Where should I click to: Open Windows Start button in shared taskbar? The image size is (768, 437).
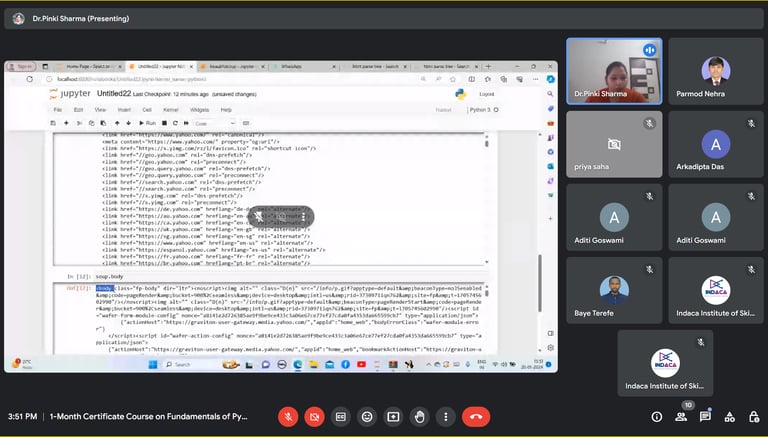[153, 364]
